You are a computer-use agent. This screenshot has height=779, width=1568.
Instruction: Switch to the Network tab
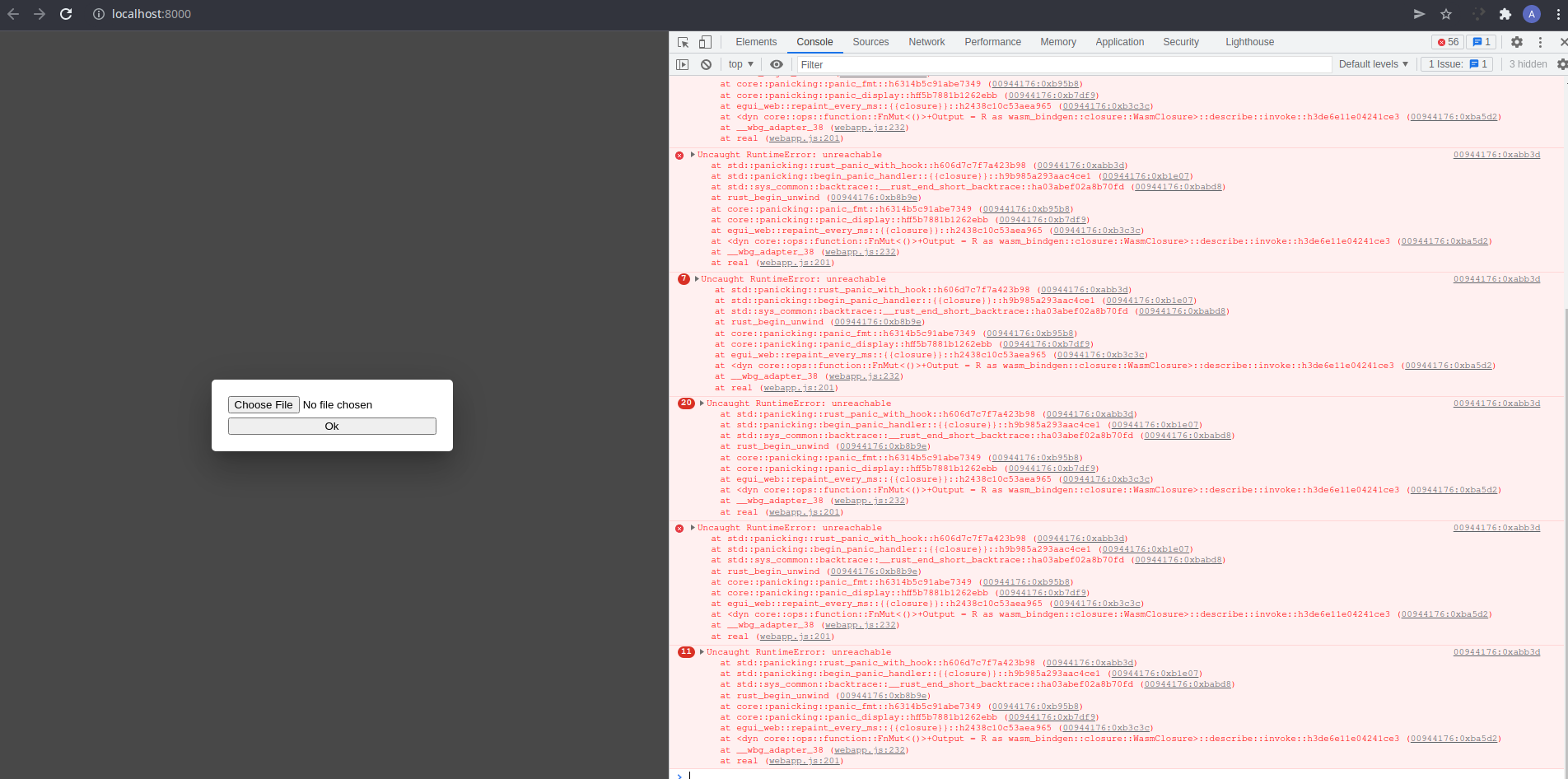926,41
